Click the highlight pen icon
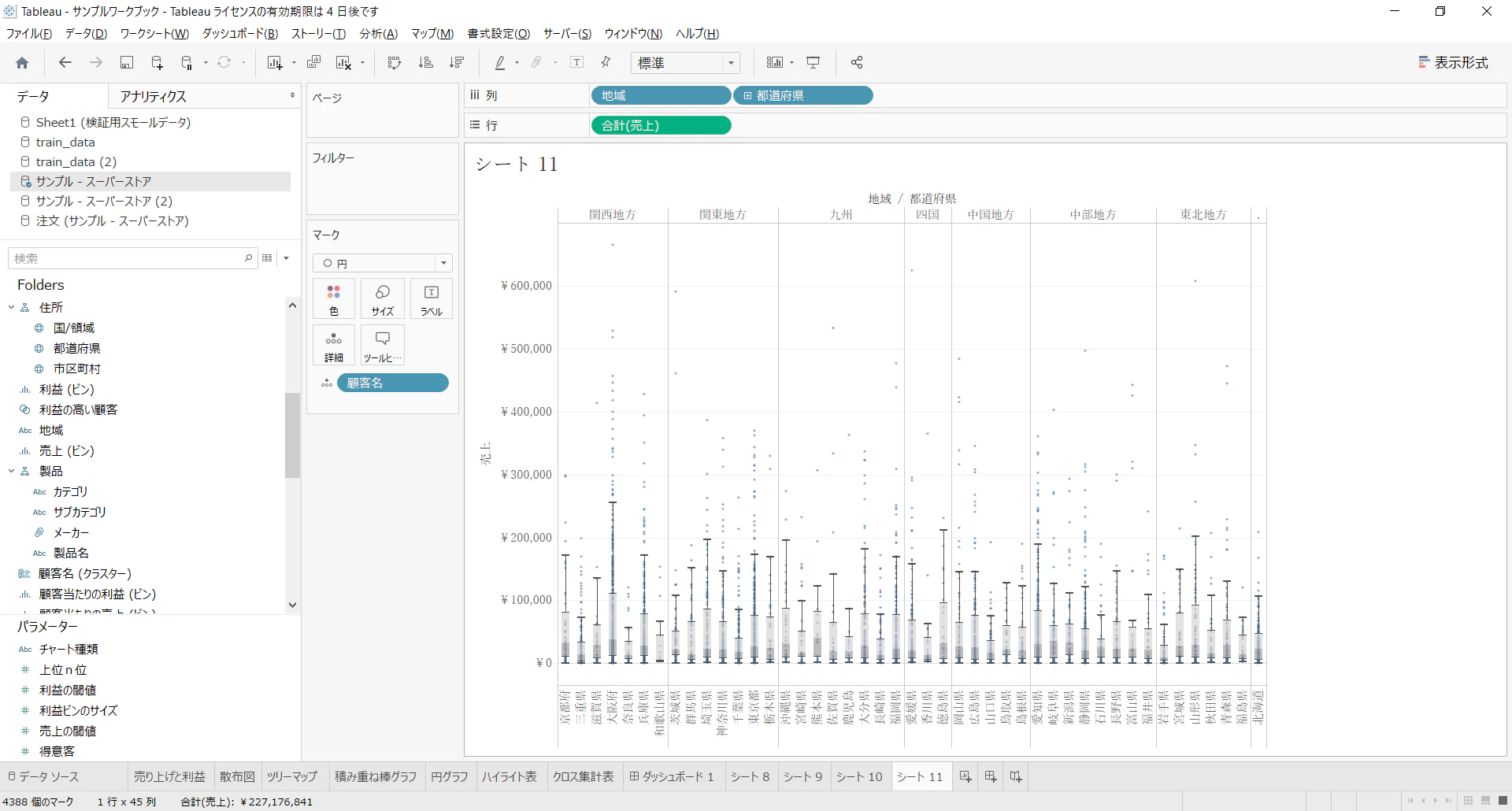The height and width of the screenshot is (811, 1512). pyautogui.click(x=500, y=63)
